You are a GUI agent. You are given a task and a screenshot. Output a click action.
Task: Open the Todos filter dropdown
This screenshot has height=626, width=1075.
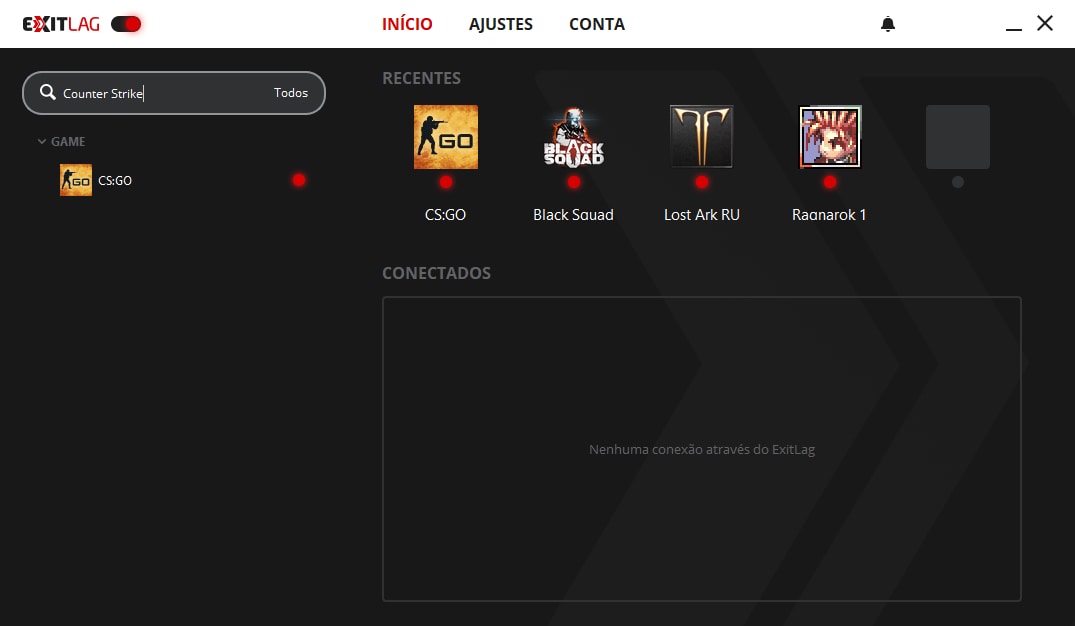click(291, 93)
